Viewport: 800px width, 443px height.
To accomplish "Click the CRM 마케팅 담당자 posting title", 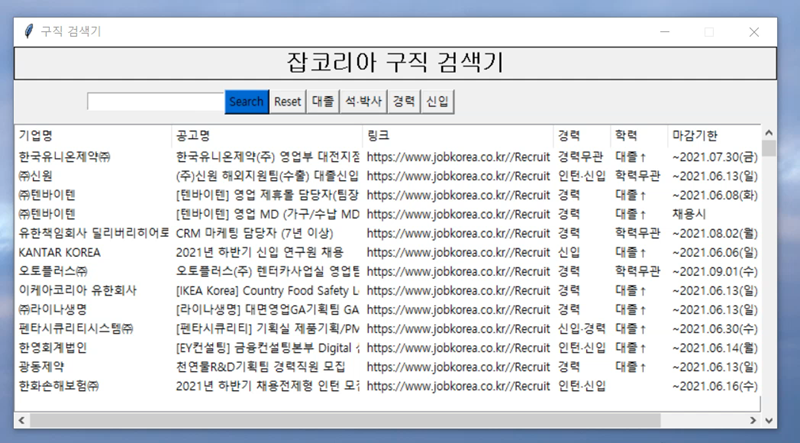I will coord(255,233).
